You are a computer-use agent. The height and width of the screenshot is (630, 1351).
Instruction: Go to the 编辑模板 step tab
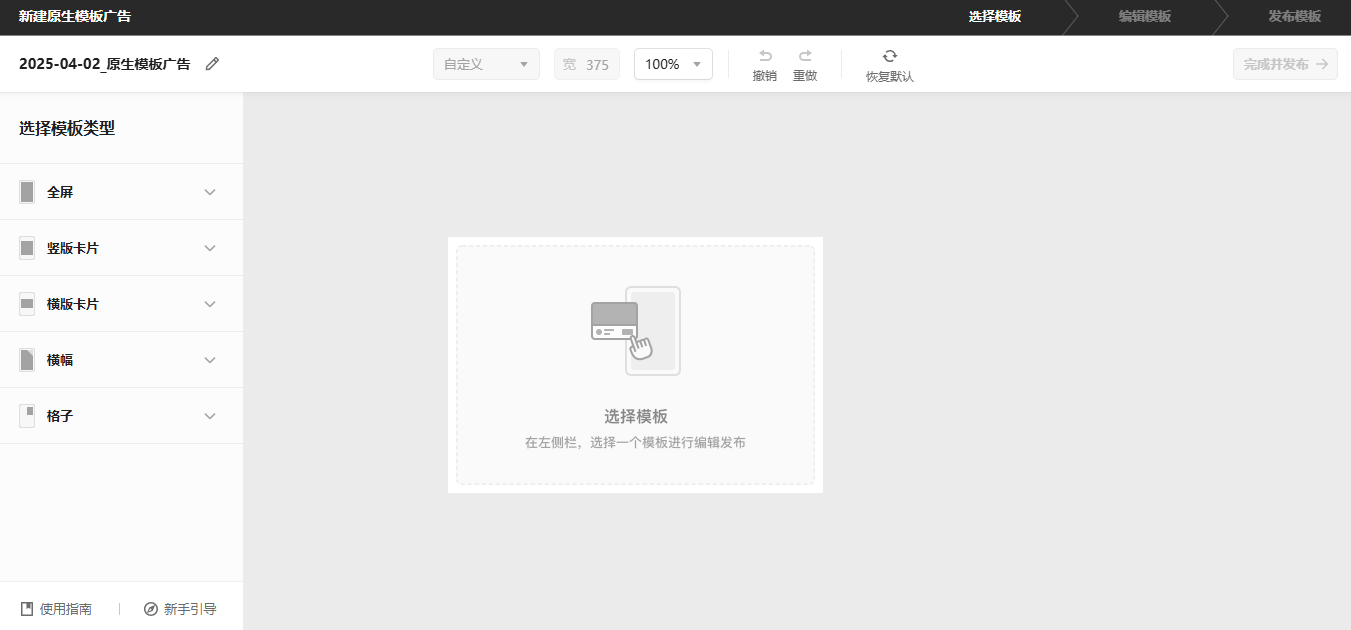point(1145,17)
